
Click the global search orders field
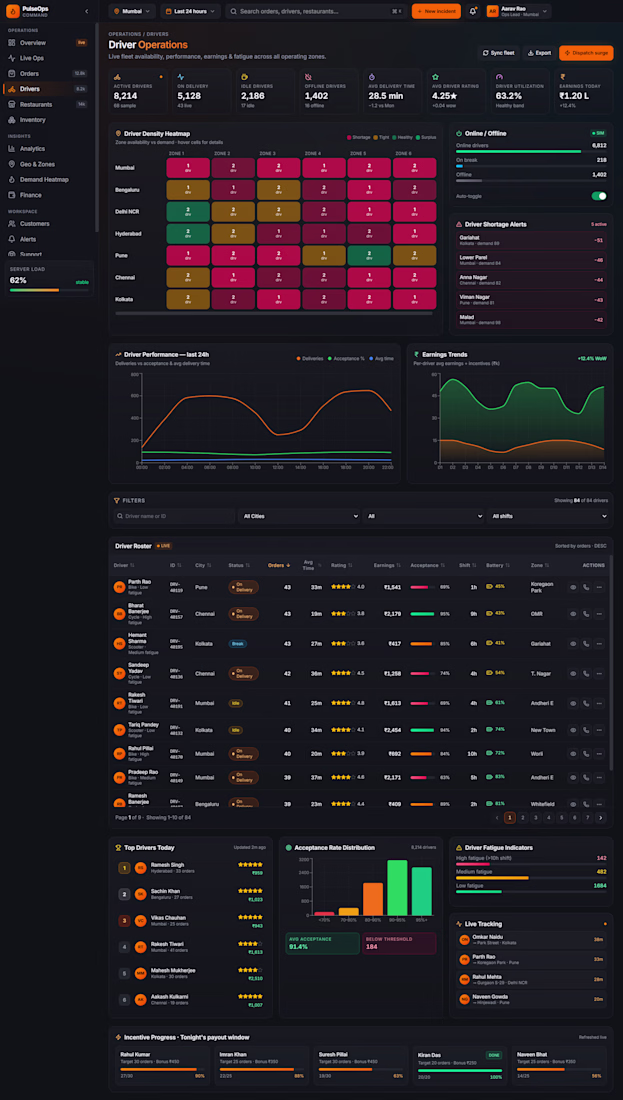(318, 11)
